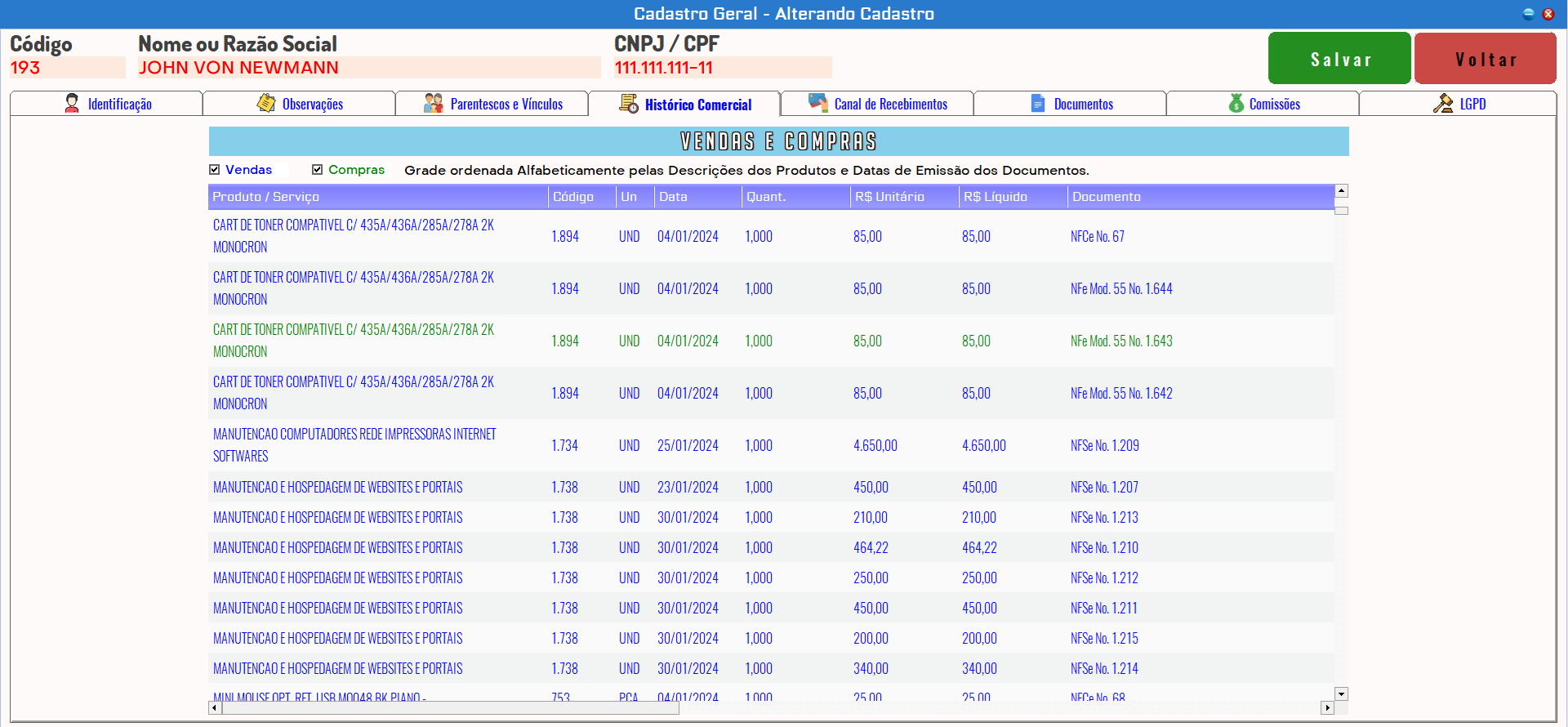
Task: Click unit value 464,22
Action: point(871,547)
